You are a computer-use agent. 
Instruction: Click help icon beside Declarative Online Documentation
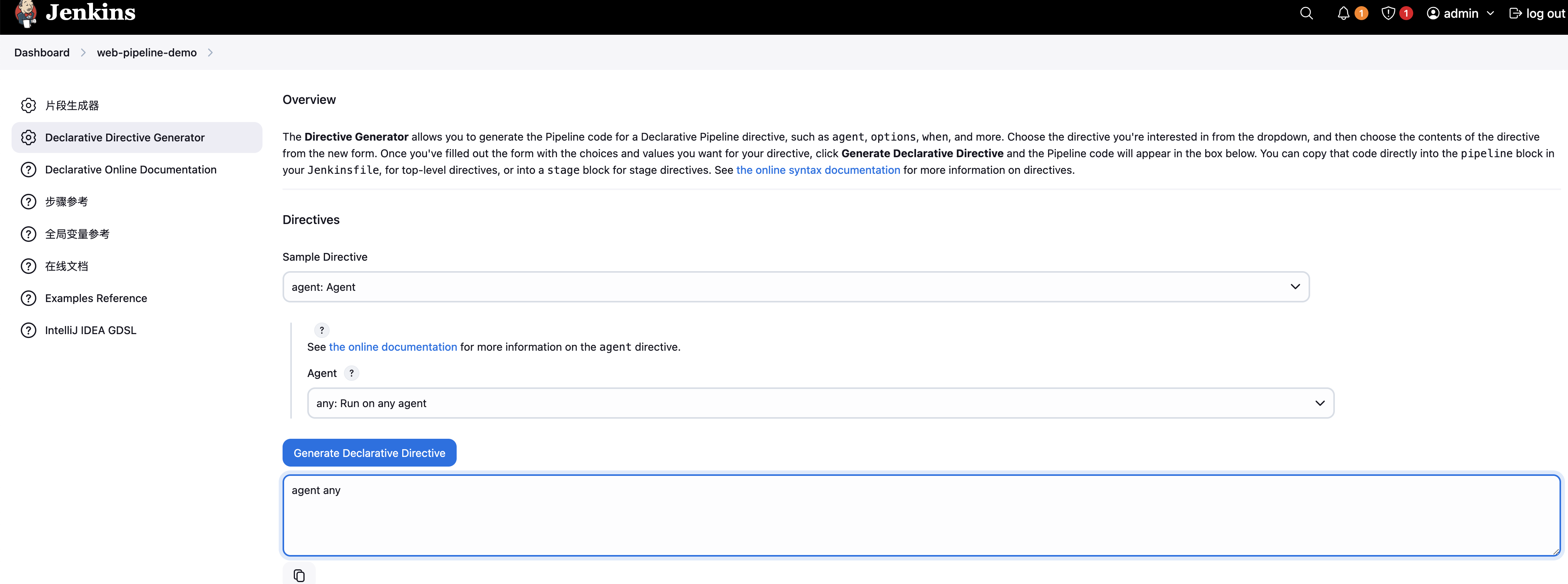click(x=29, y=170)
